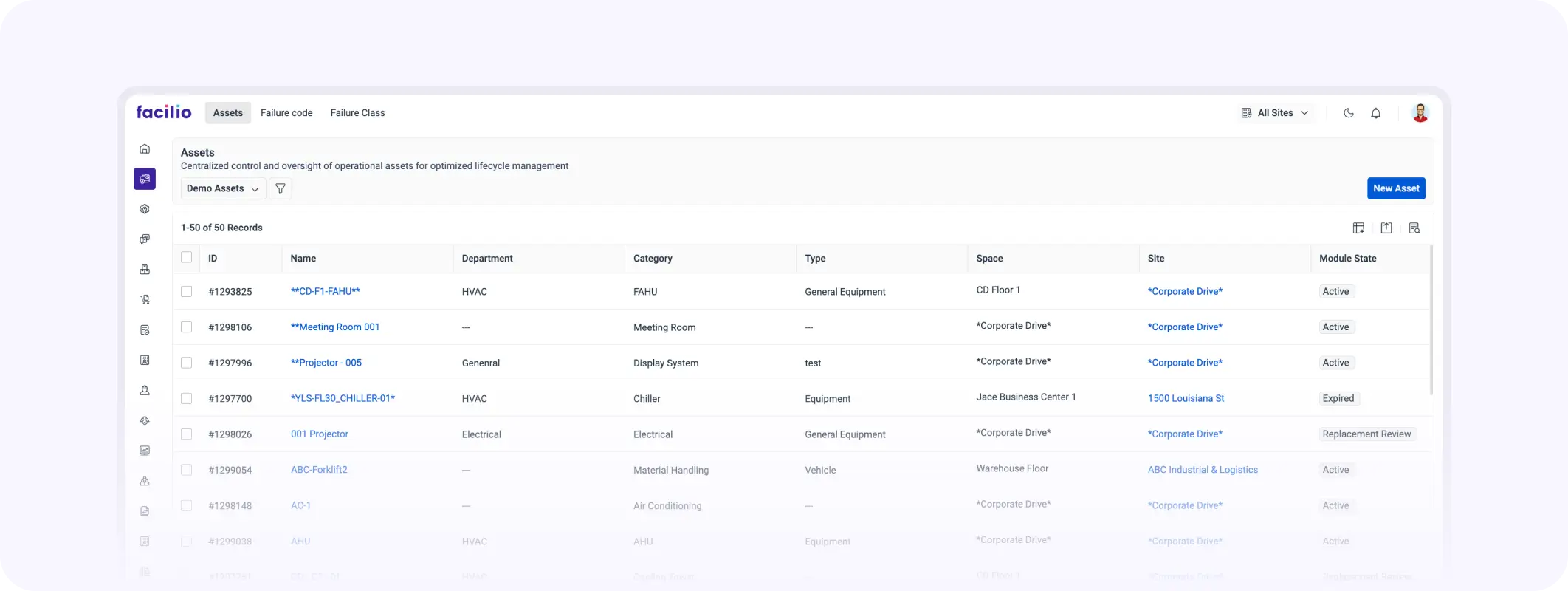Click the search records icon

coord(1414,228)
